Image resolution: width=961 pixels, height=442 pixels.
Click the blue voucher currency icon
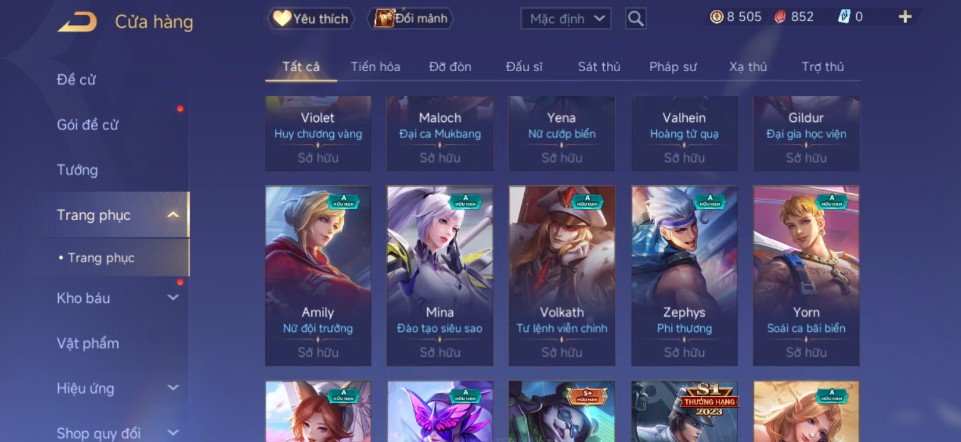[844, 17]
